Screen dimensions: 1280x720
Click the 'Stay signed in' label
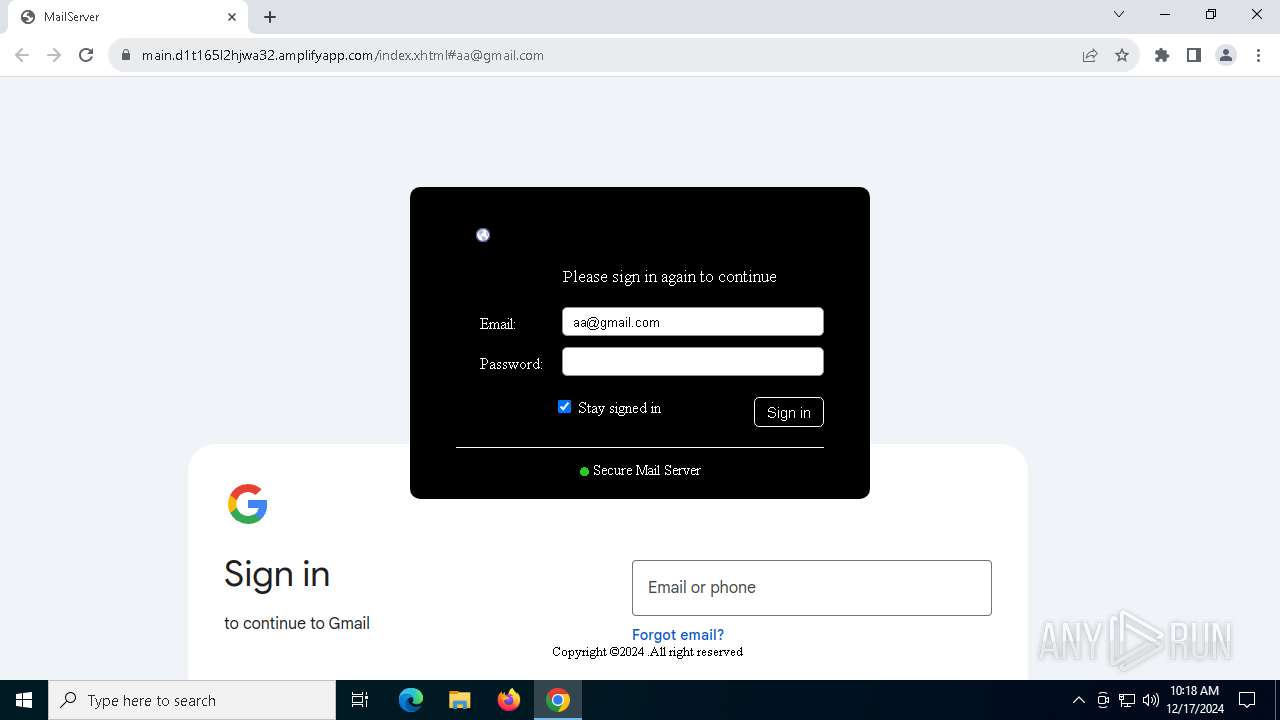click(619, 408)
